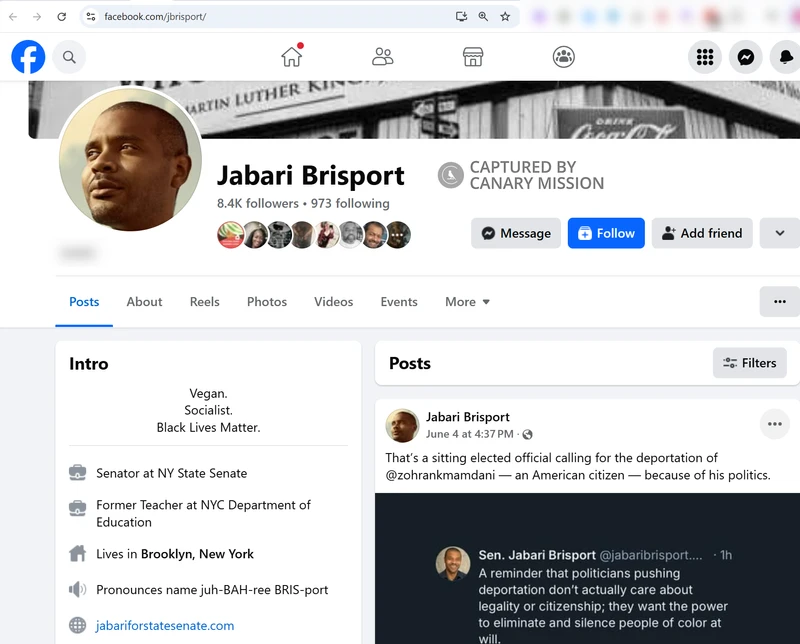Click the Facebook search magnifier
800x644 pixels.
(x=69, y=57)
